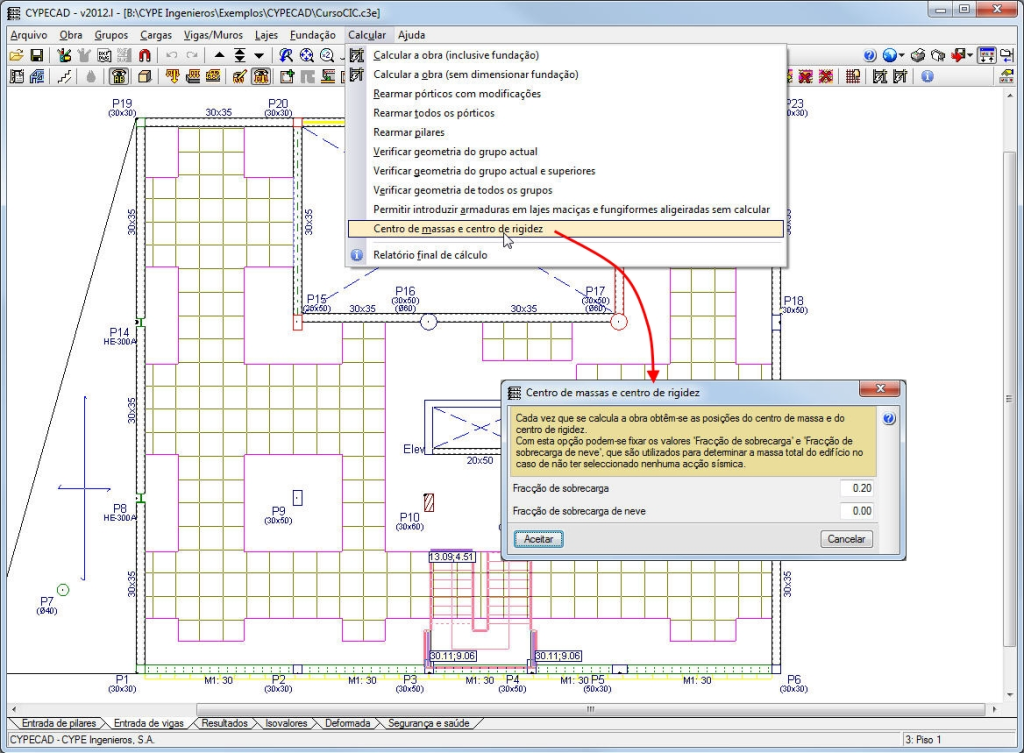Screen dimensions: 1024x753
Task: Click the horizontal scrollbar thumb
Action: (590, 709)
